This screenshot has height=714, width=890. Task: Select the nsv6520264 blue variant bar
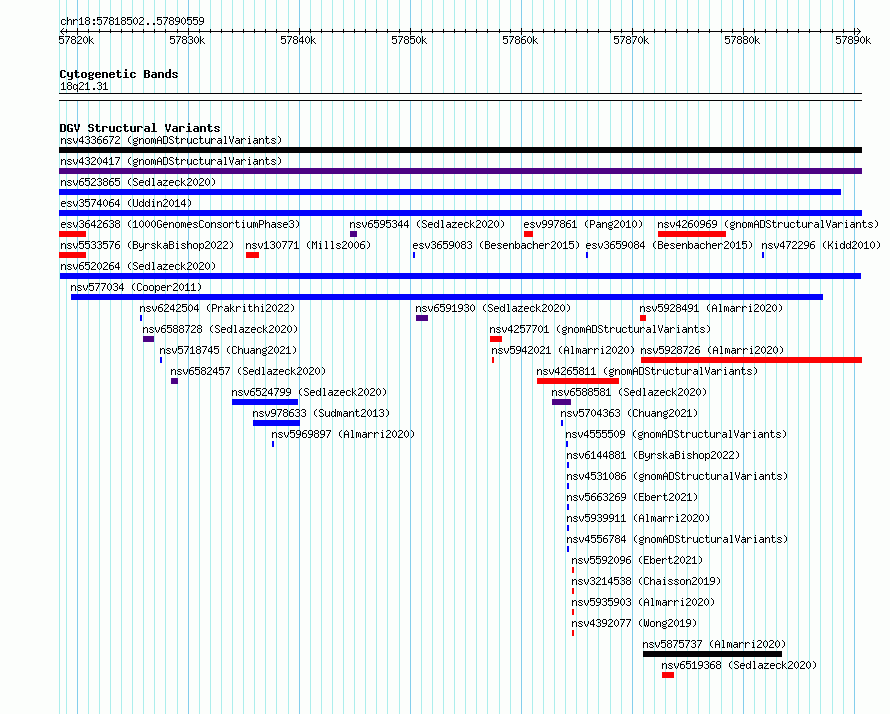460,276
